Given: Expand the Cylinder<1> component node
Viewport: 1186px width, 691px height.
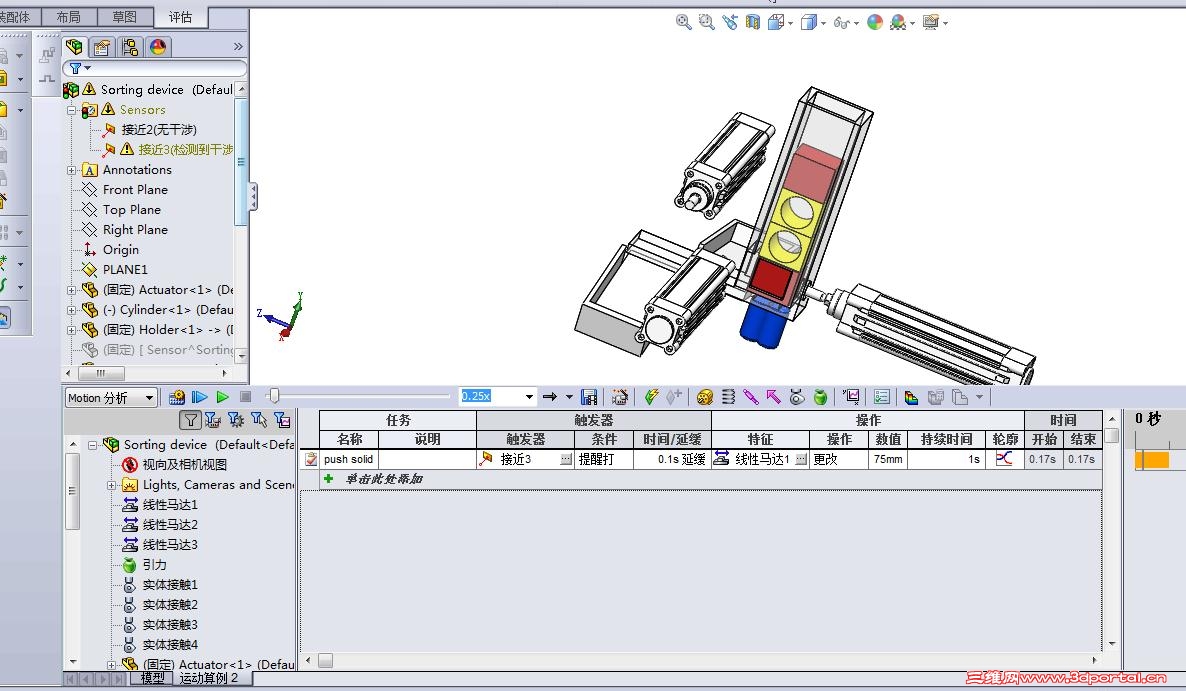Looking at the screenshot, I should [x=72, y=310].
